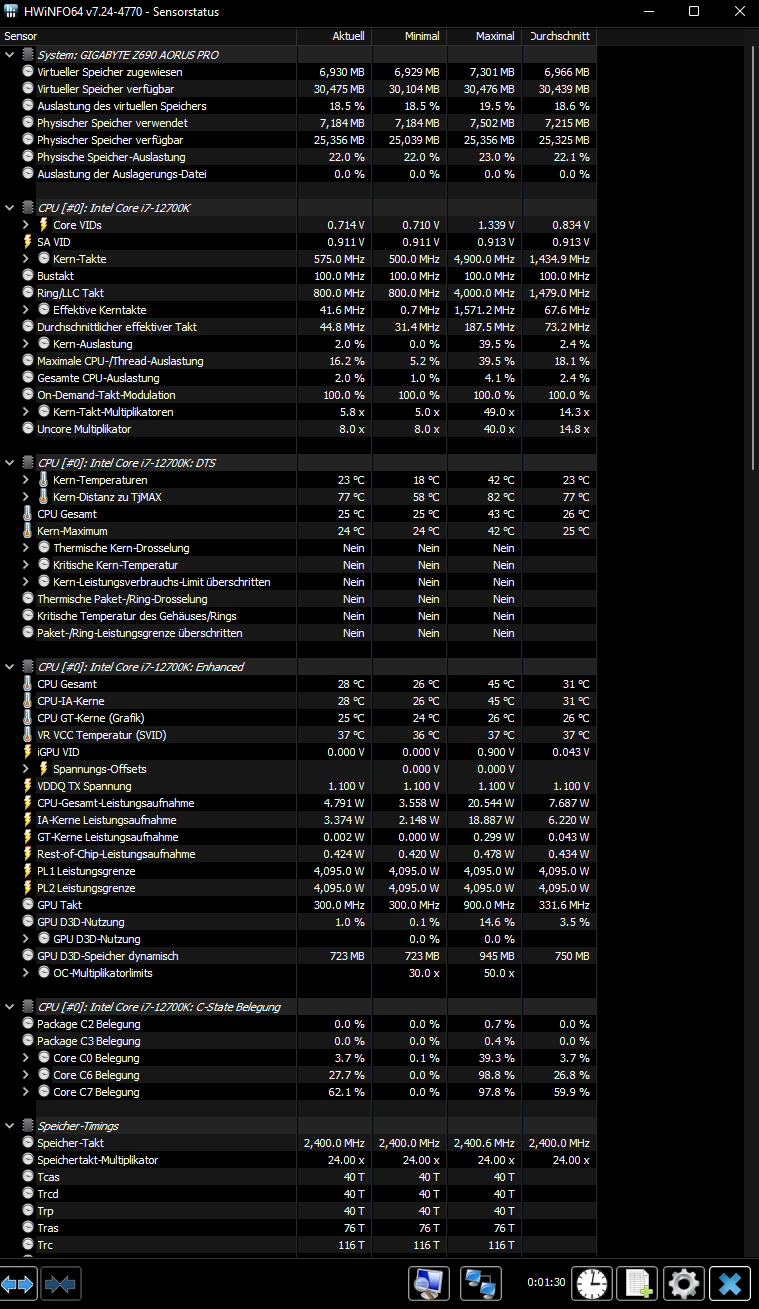Click the icon next to Speicher-Takt
This screenshot has width=759, height=1309.
pyautogui.click(x=28, y=1143)
